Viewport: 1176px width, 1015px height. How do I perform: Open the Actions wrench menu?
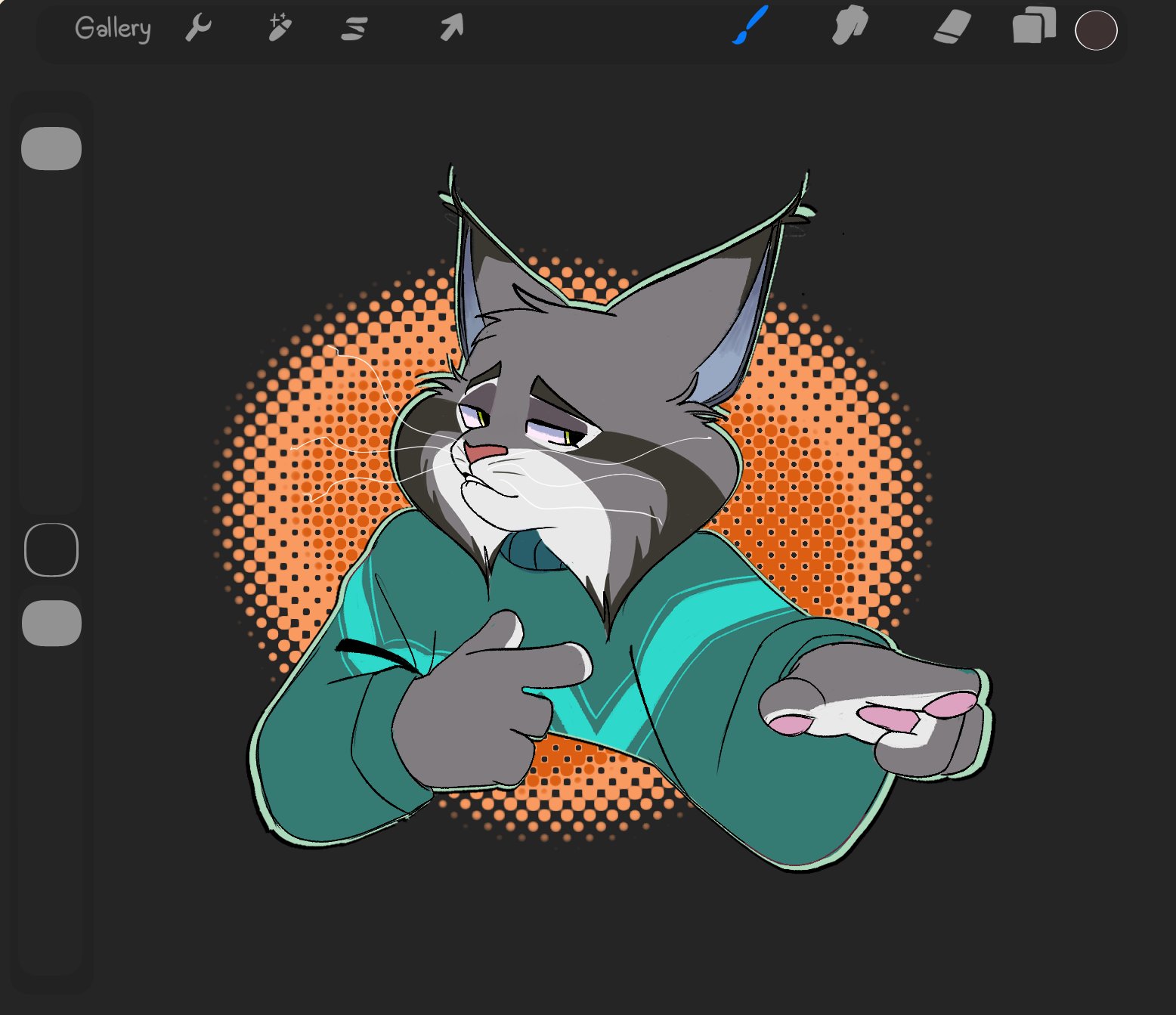pyautogui.click(x=199, y=28)
